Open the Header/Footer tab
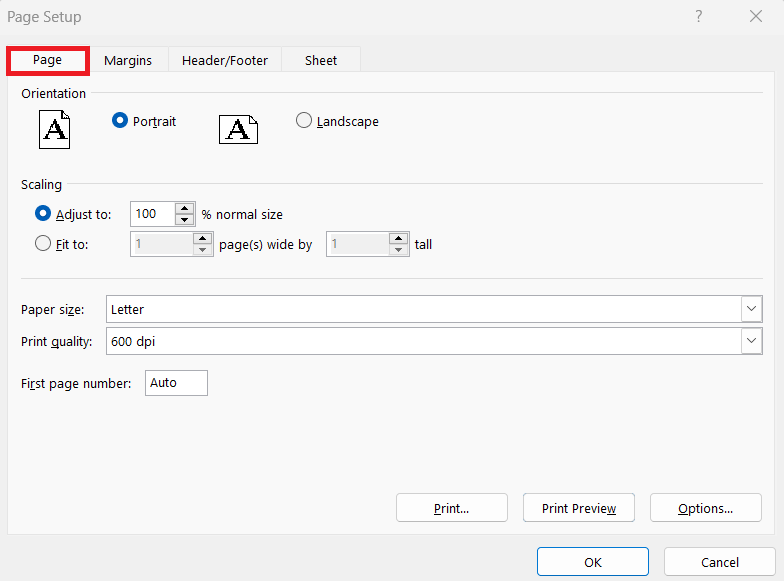This screenshot has width=784, height=581. 225,60
